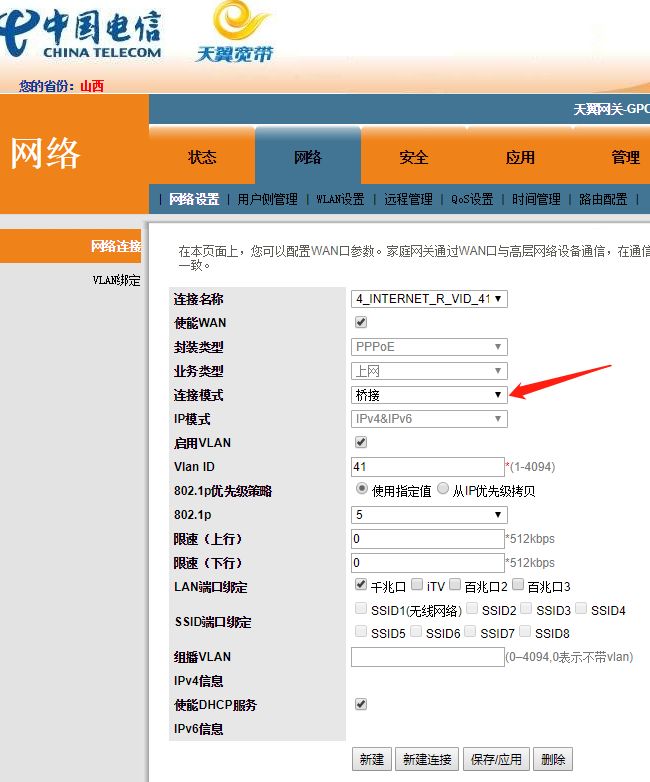
Task: Click the Vlan ID input field
Action: click(428, 467)
